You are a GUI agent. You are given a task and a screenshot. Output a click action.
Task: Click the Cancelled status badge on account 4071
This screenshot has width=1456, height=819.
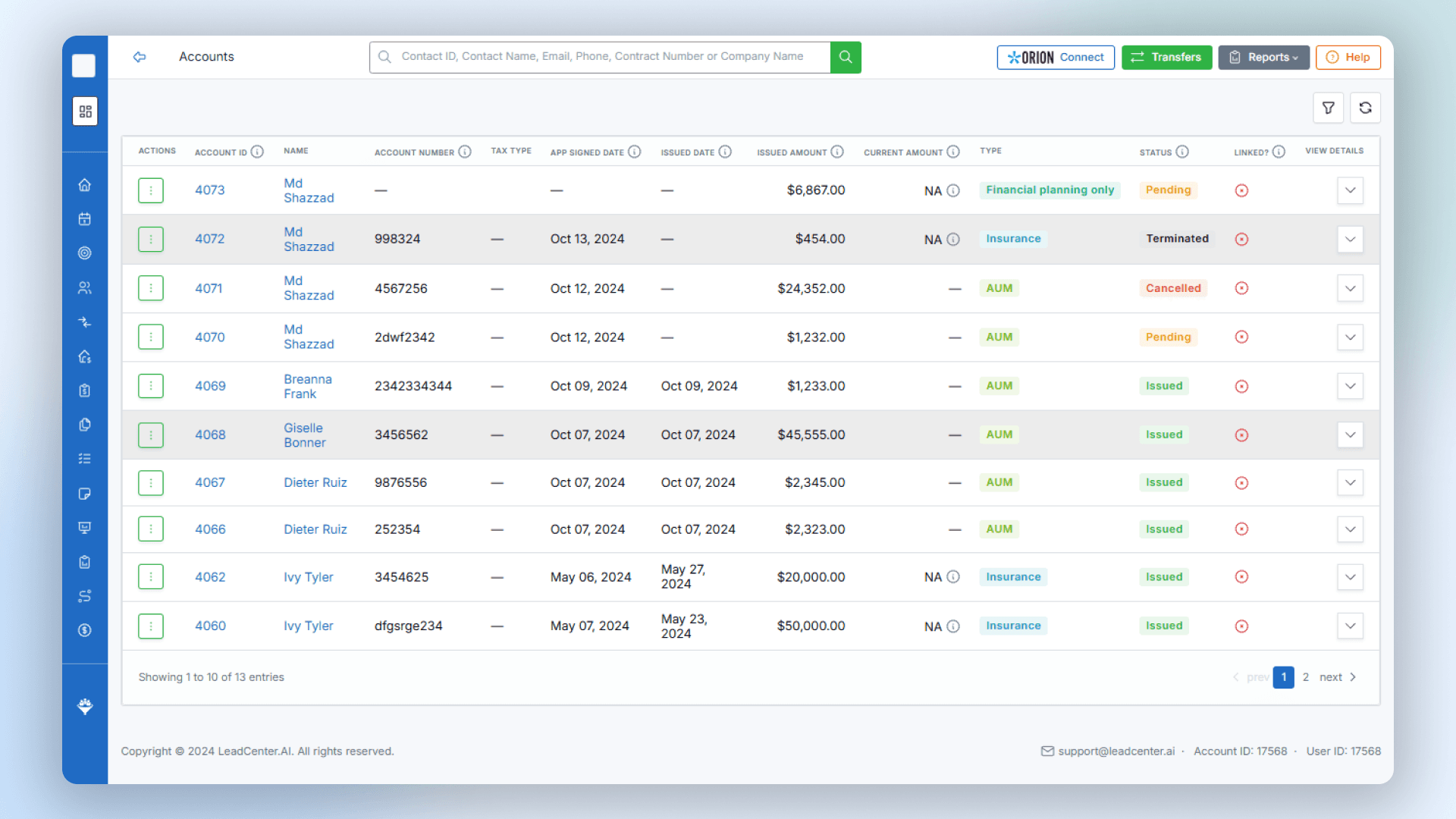point(1173,288)
